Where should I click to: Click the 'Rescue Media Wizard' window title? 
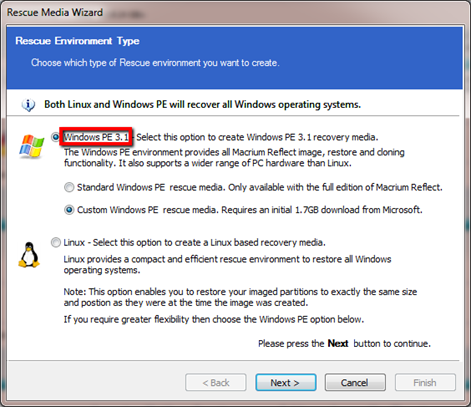click(55, 12)
